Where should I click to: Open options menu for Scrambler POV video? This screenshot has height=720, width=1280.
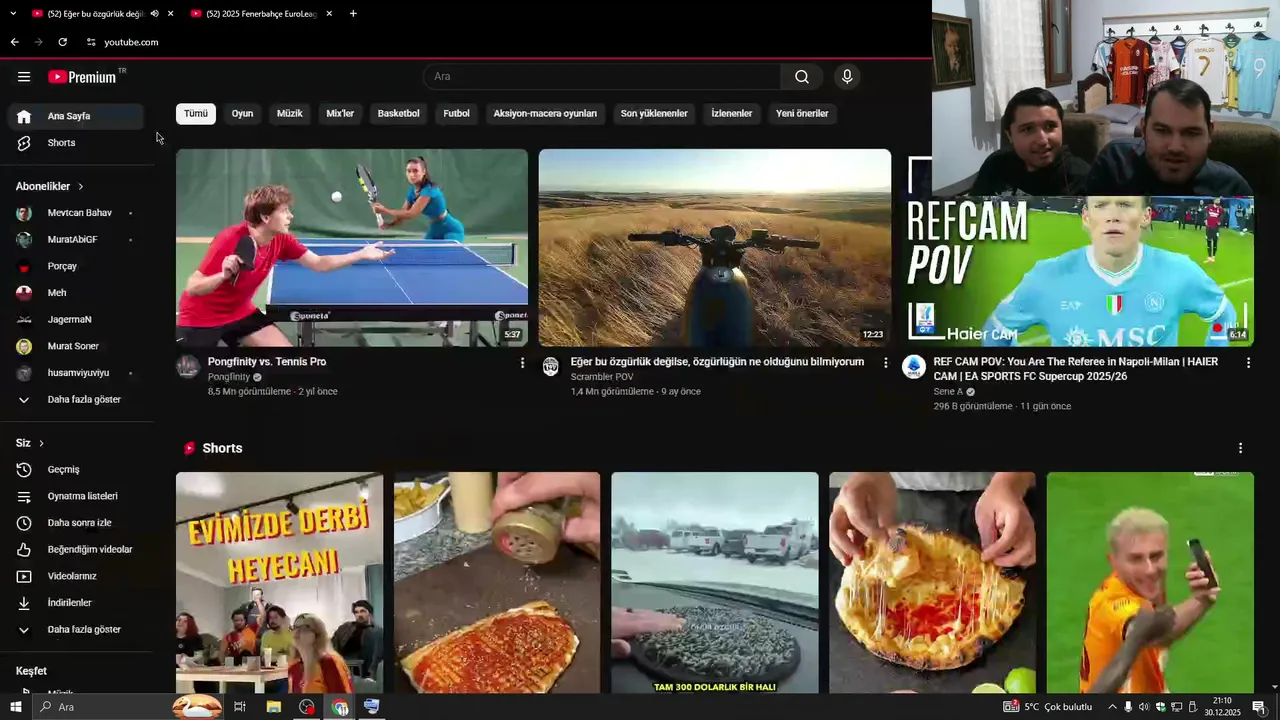pyautogui.click(x=885, y=363)
